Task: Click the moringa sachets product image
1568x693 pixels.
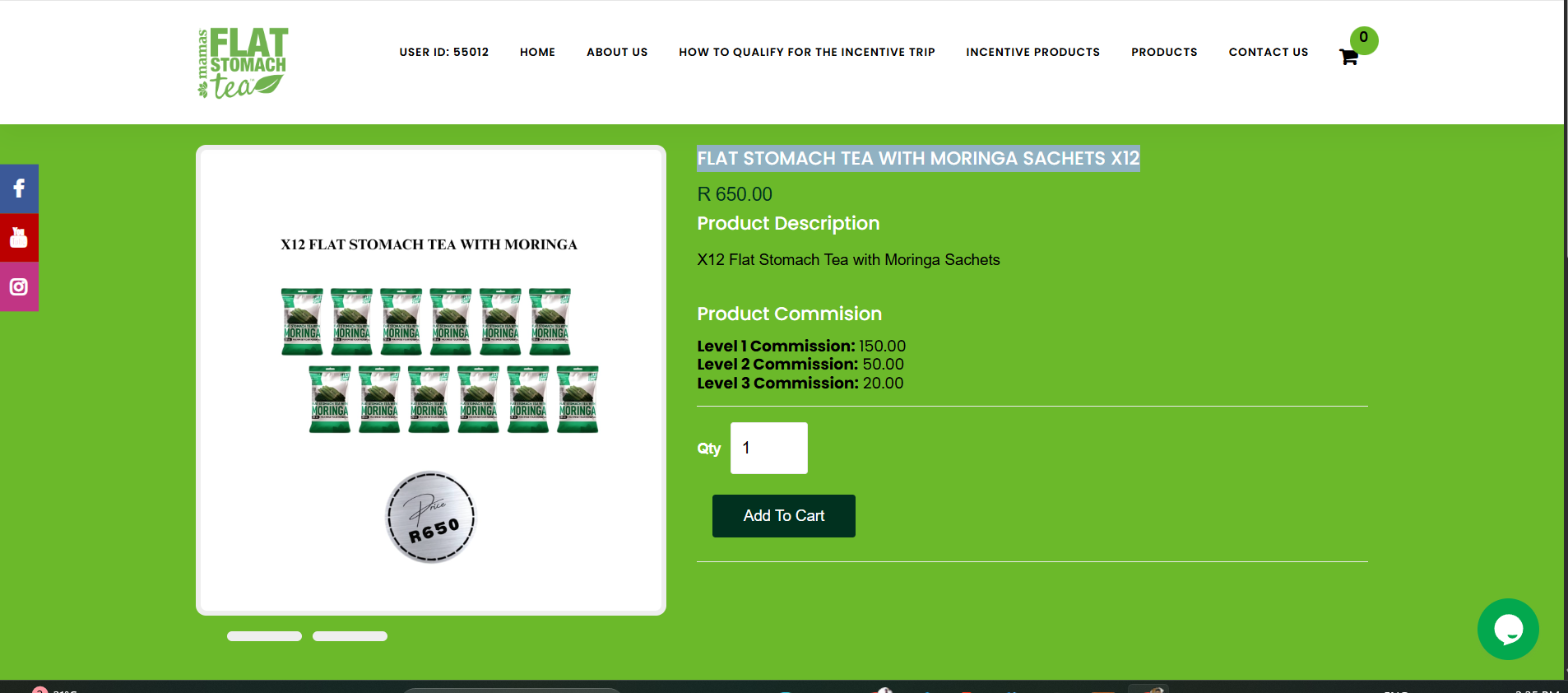Action: click(x=431, y=380)
